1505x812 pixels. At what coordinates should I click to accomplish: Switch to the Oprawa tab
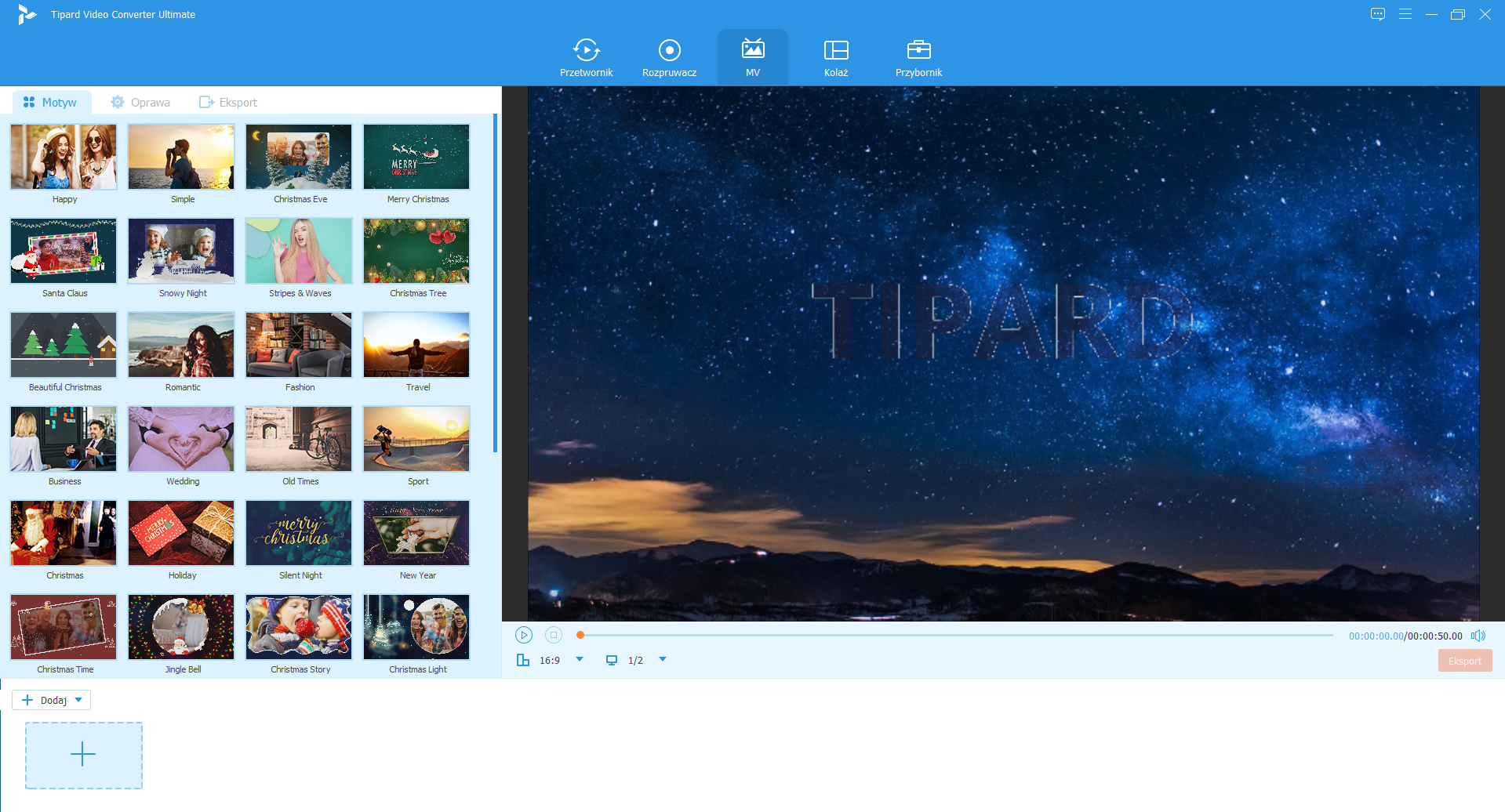(x=140, y=103)
